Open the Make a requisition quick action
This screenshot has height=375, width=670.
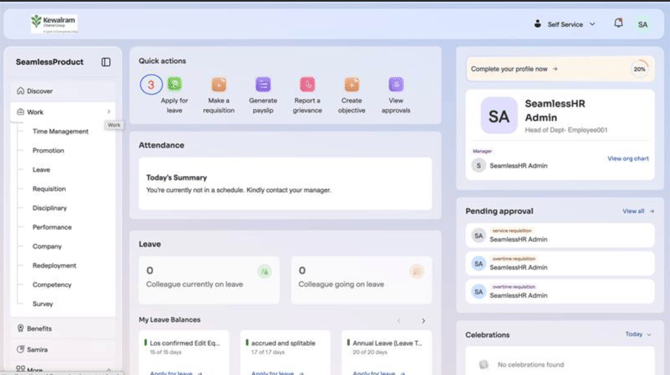tap(219, 95)
